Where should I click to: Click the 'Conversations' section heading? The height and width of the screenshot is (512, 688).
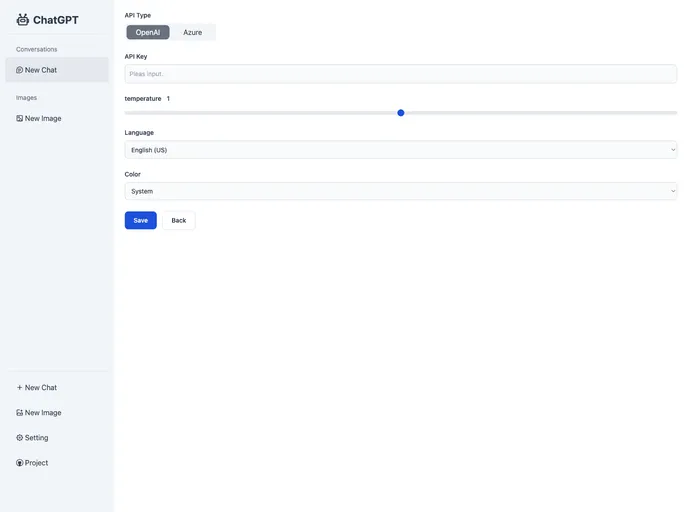coord(36,49)
